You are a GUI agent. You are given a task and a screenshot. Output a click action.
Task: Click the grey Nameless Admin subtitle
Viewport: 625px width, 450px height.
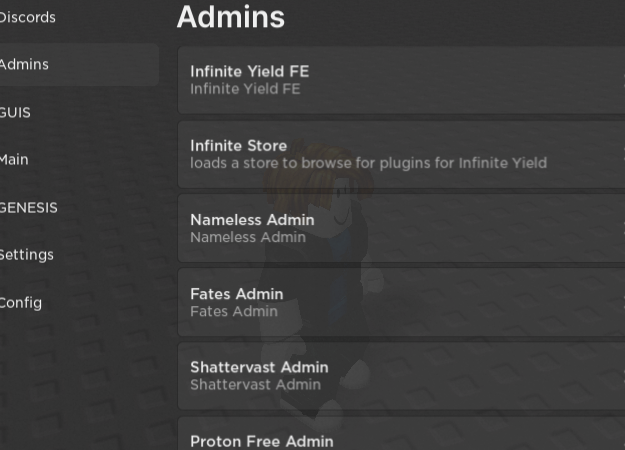(x=248, y=237)
